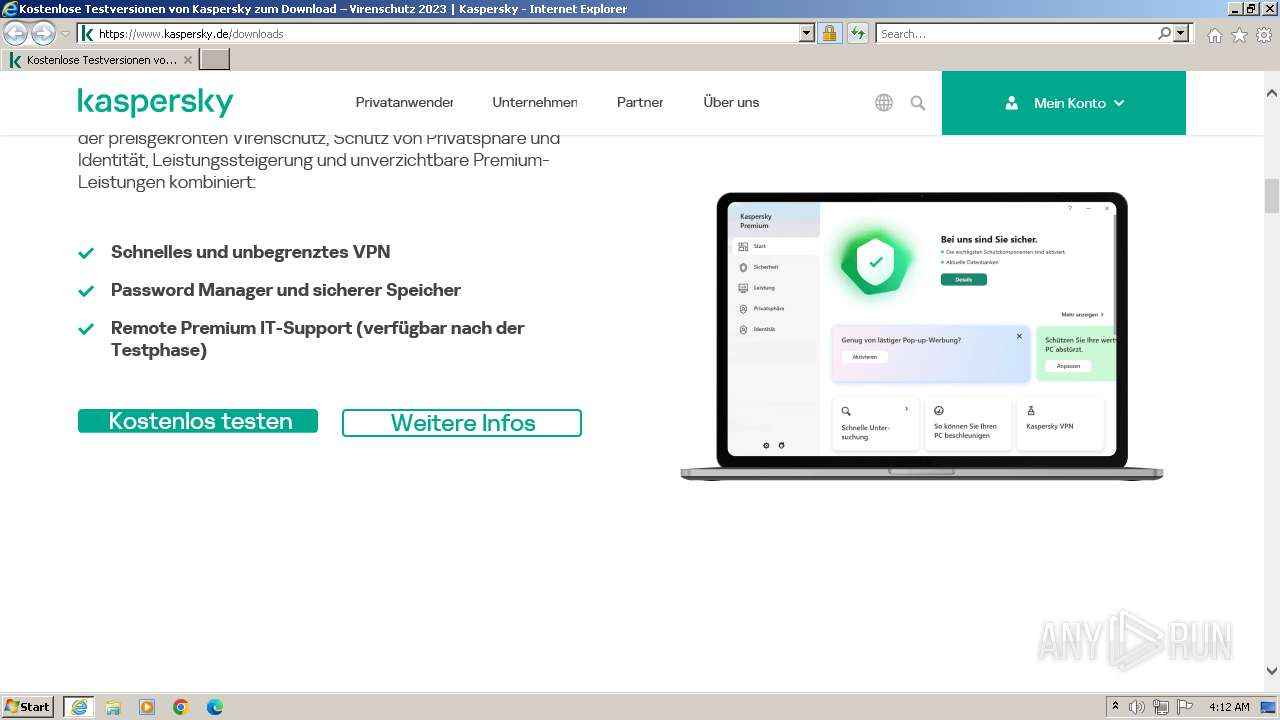Image resolution: width=1280 pixels, height=720 pixels.
Task: Click the Kostenlos testen button
Action: point(198,421)
